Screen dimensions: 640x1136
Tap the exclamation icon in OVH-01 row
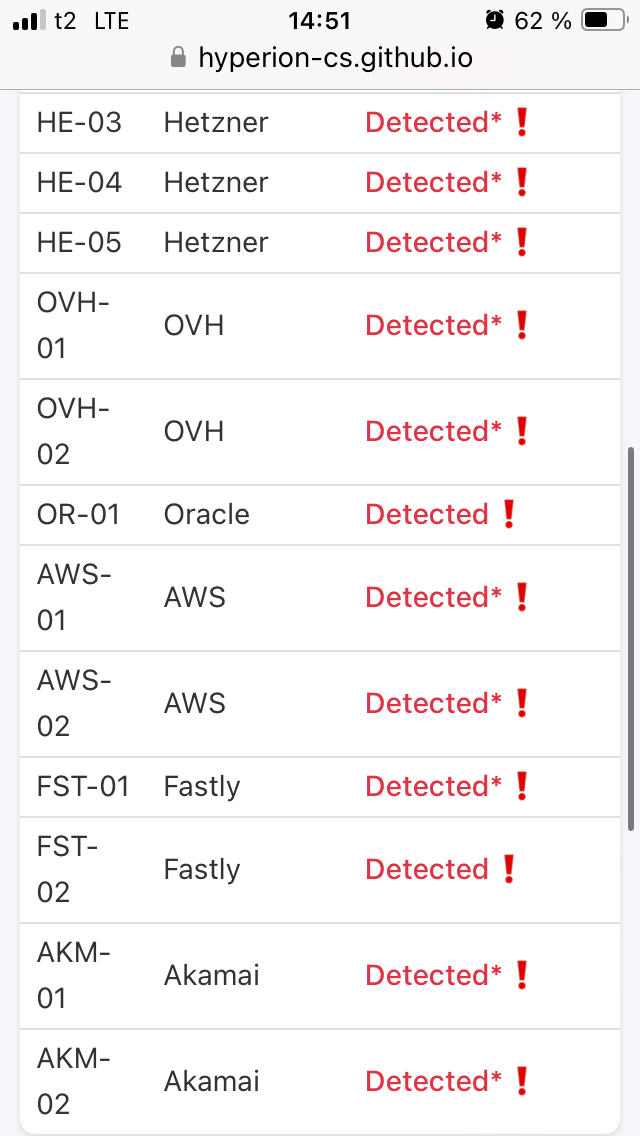click(x=520, y=325)
